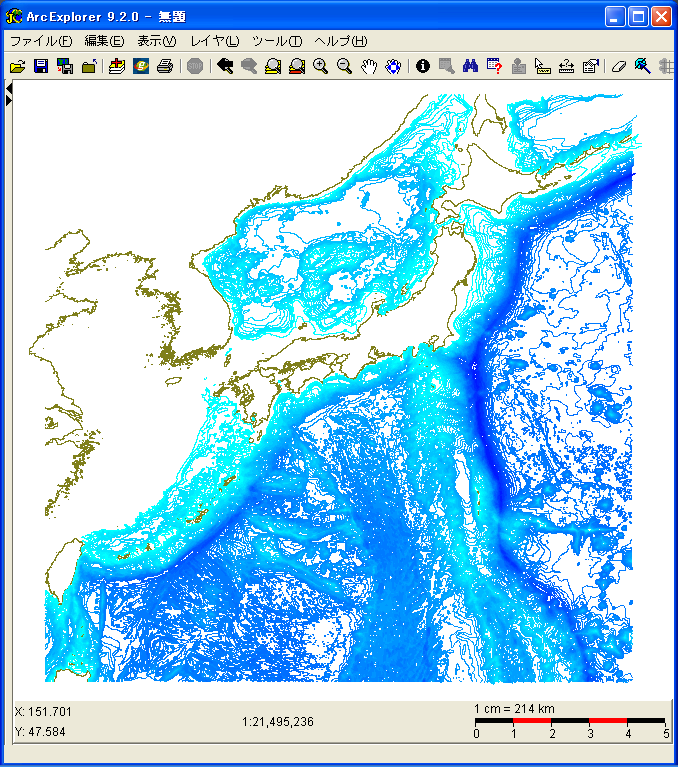Viewport: 678px width, 767px height.
Task: Open the レイヤ(L) menu
Action: 215,41
